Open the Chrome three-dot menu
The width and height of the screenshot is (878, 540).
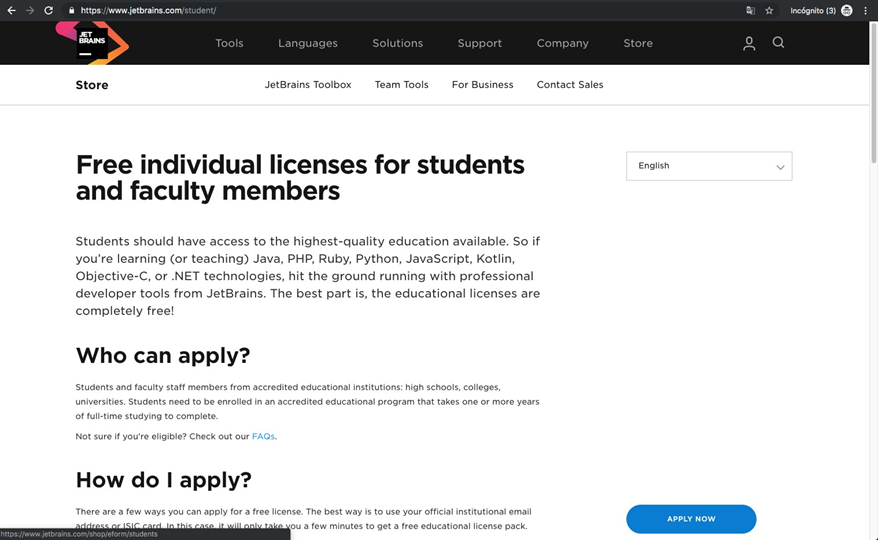pos(865,11)
